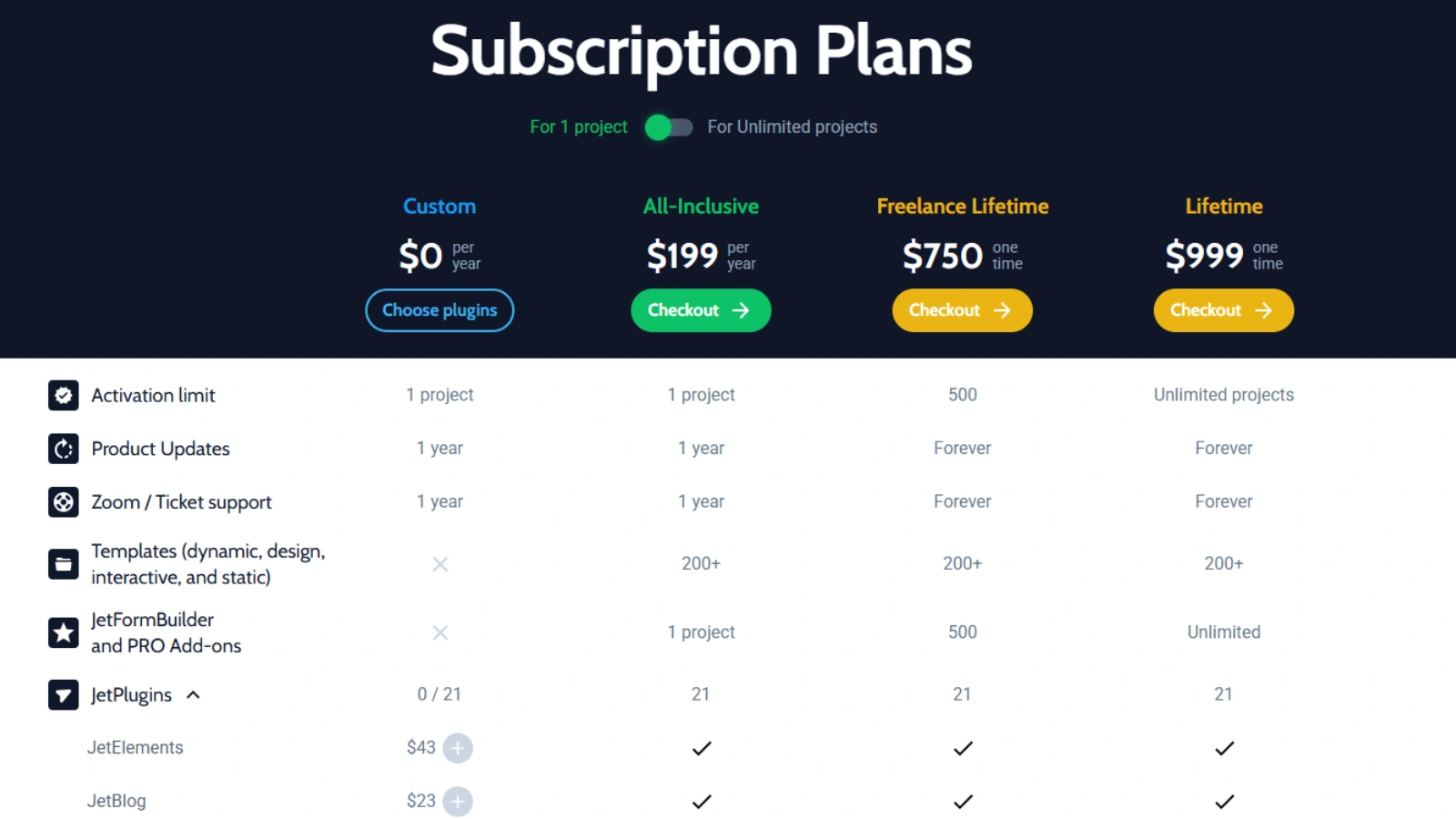Click the JetPlugins triangle icon
This screenshot has height=819, width=1456.
click(63, 695)
